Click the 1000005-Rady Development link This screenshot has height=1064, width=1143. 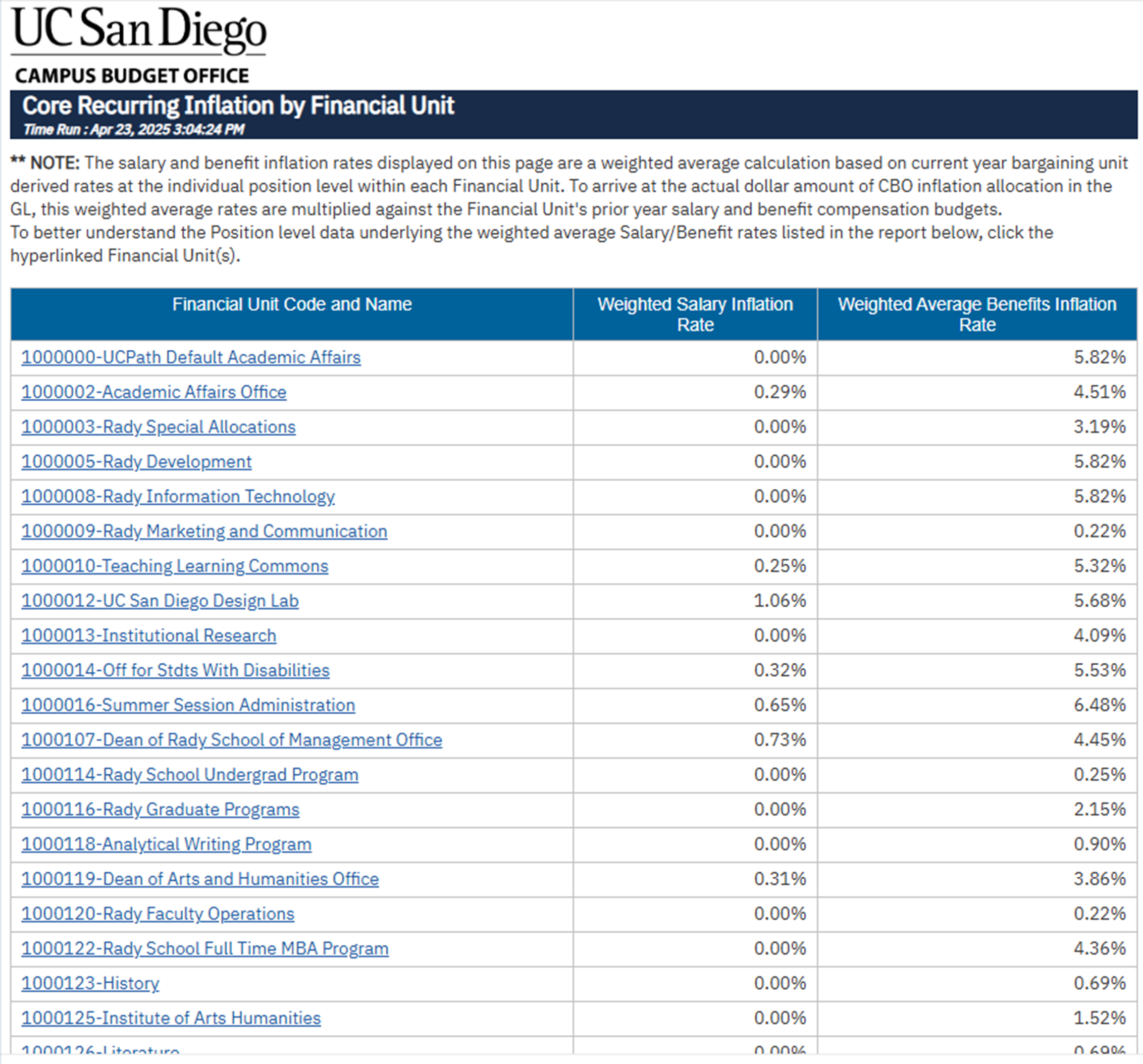click(136, 461)
